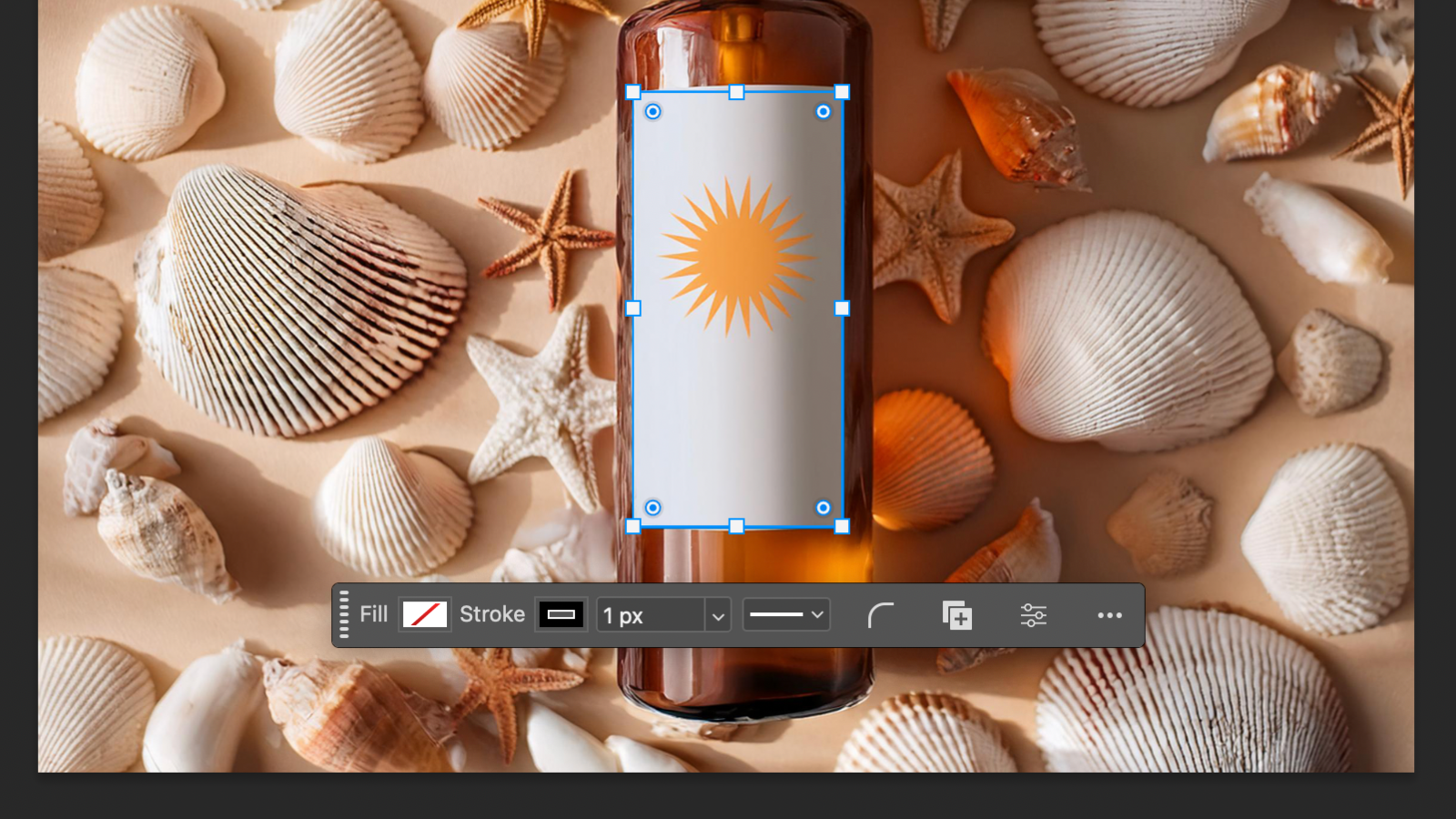Viewport: 1456px width, 819px height.
Task: Click the Stroke label text
Action: 491,614
